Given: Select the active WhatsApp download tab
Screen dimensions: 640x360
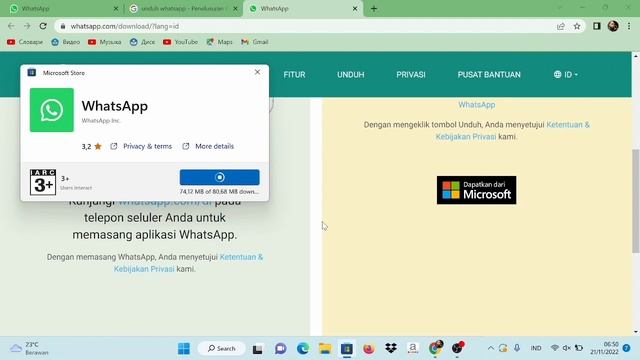Looking at the screenshot, I should (x=303, y=9).
